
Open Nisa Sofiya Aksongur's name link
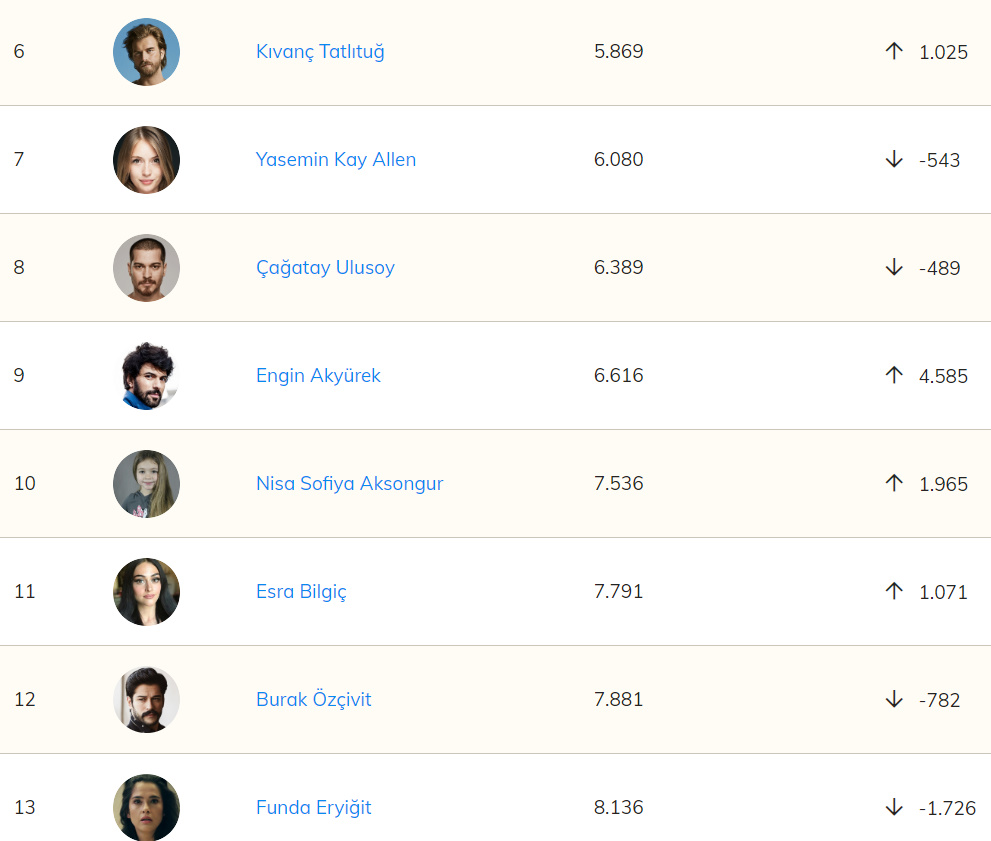pyautogui.click(x=349, y=484)
